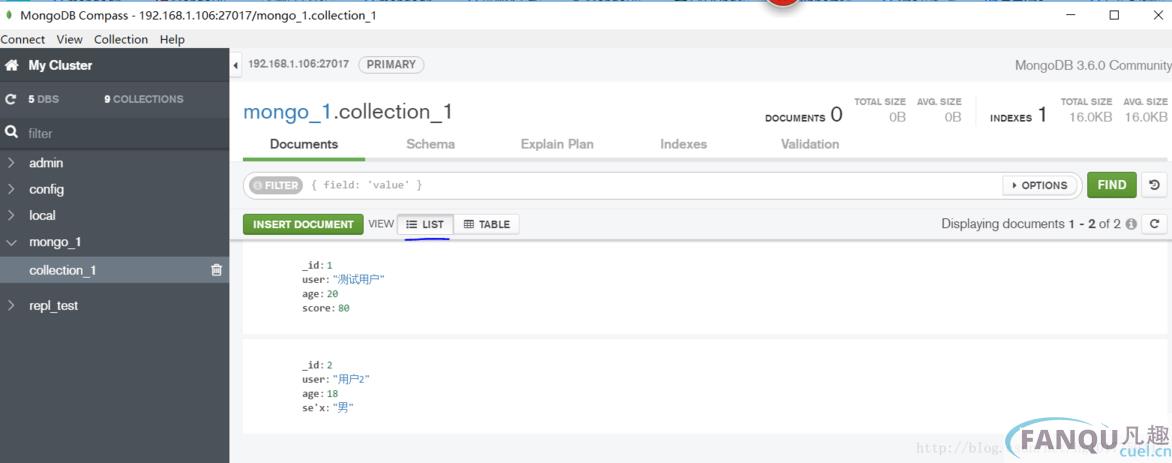Delete collection_1 using the trash icon
The image size is (1172, 463).
click(216, 270)
